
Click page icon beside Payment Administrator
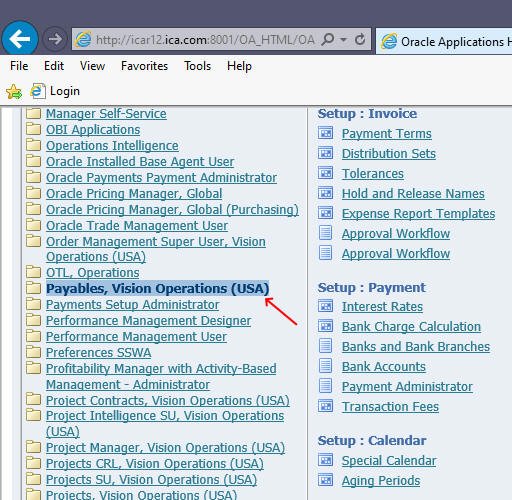click(326, 386)
